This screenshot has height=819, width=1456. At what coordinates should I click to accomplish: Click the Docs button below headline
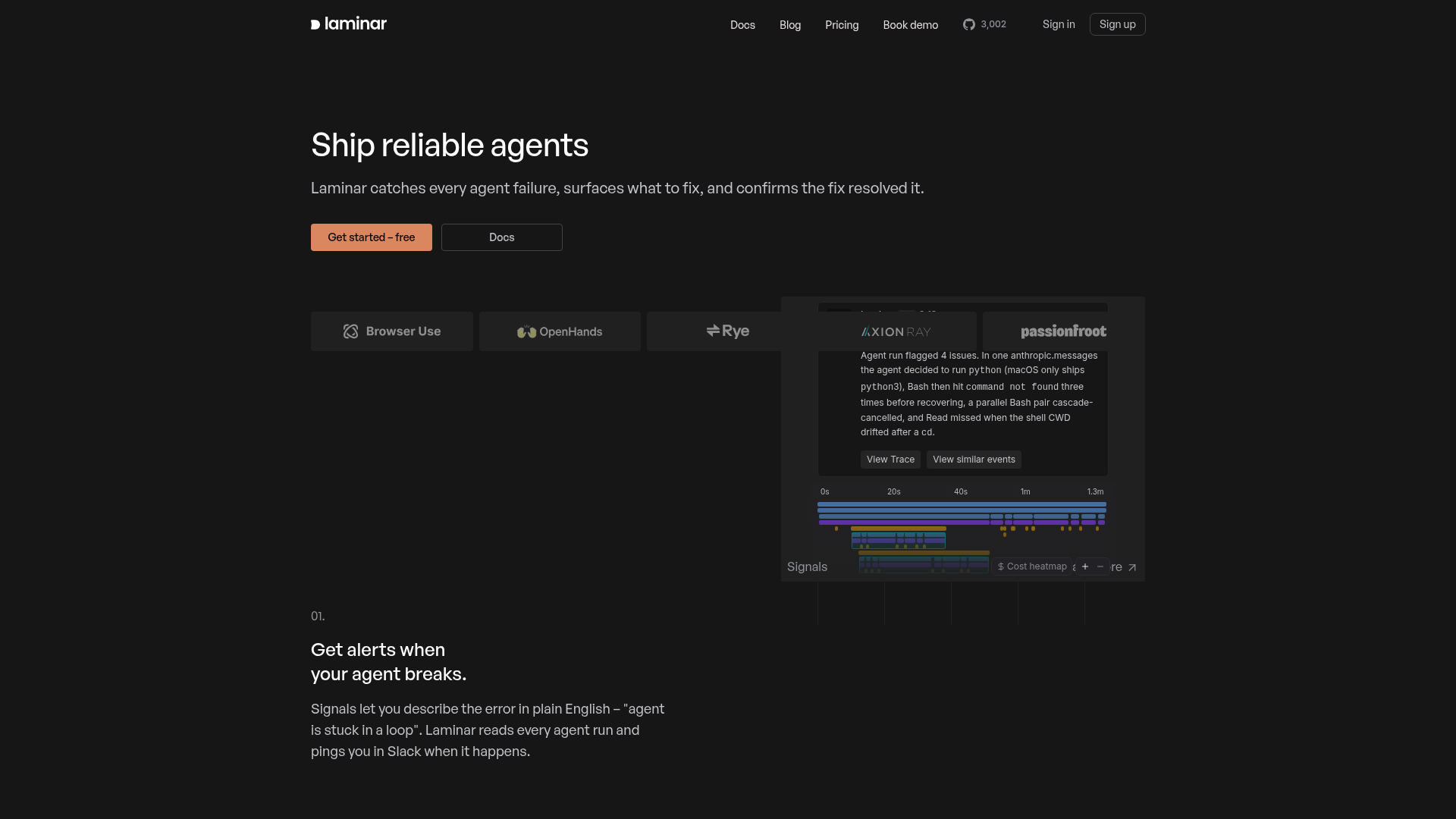click(502, 237)
